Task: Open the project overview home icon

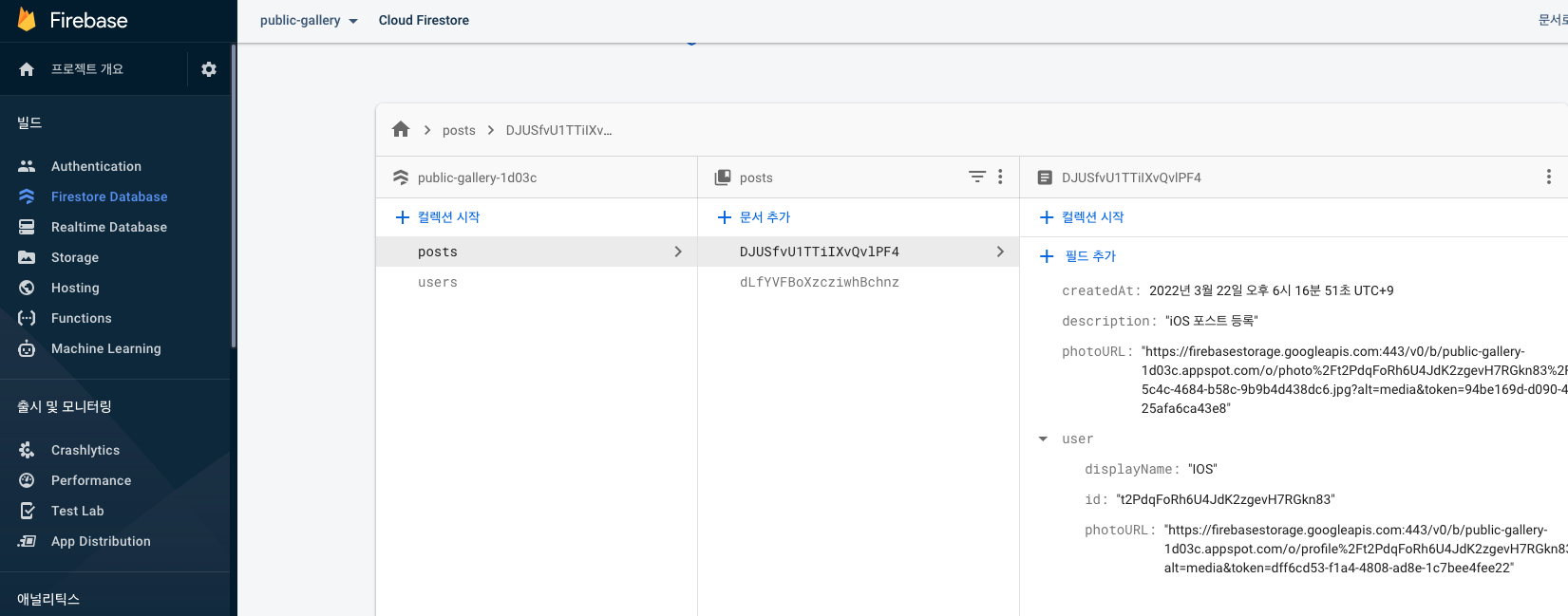Action: pyautogui.click(x=27, y=69)
